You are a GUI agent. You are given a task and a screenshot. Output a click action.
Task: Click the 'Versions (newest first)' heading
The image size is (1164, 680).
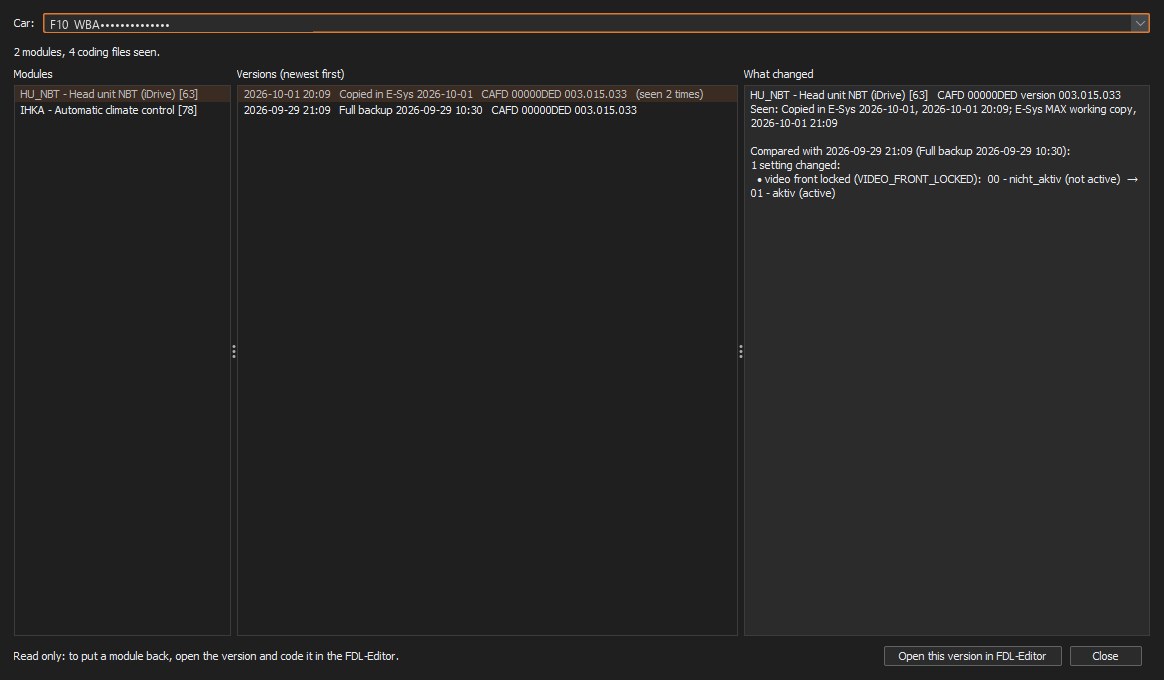[x=290, y=74]
